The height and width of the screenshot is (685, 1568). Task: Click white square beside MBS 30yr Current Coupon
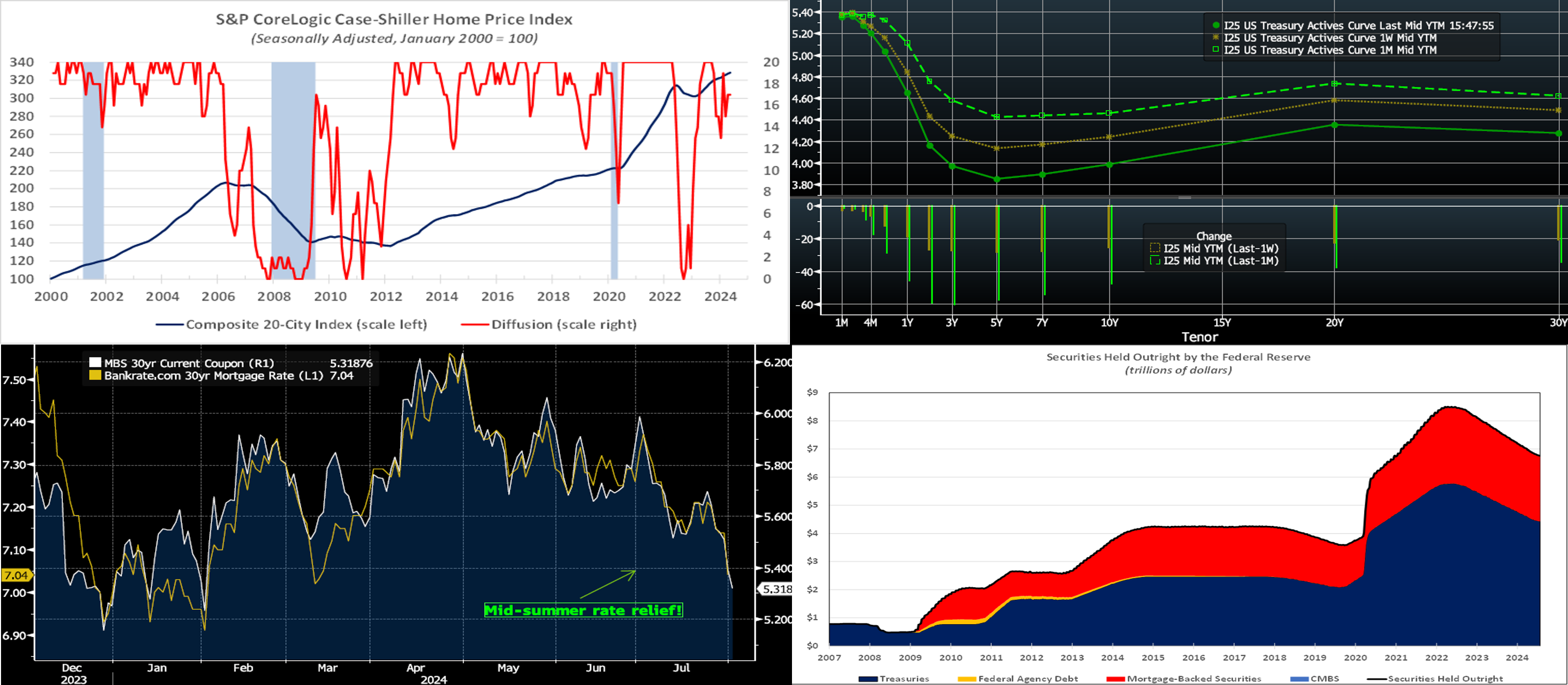(95, 363)
